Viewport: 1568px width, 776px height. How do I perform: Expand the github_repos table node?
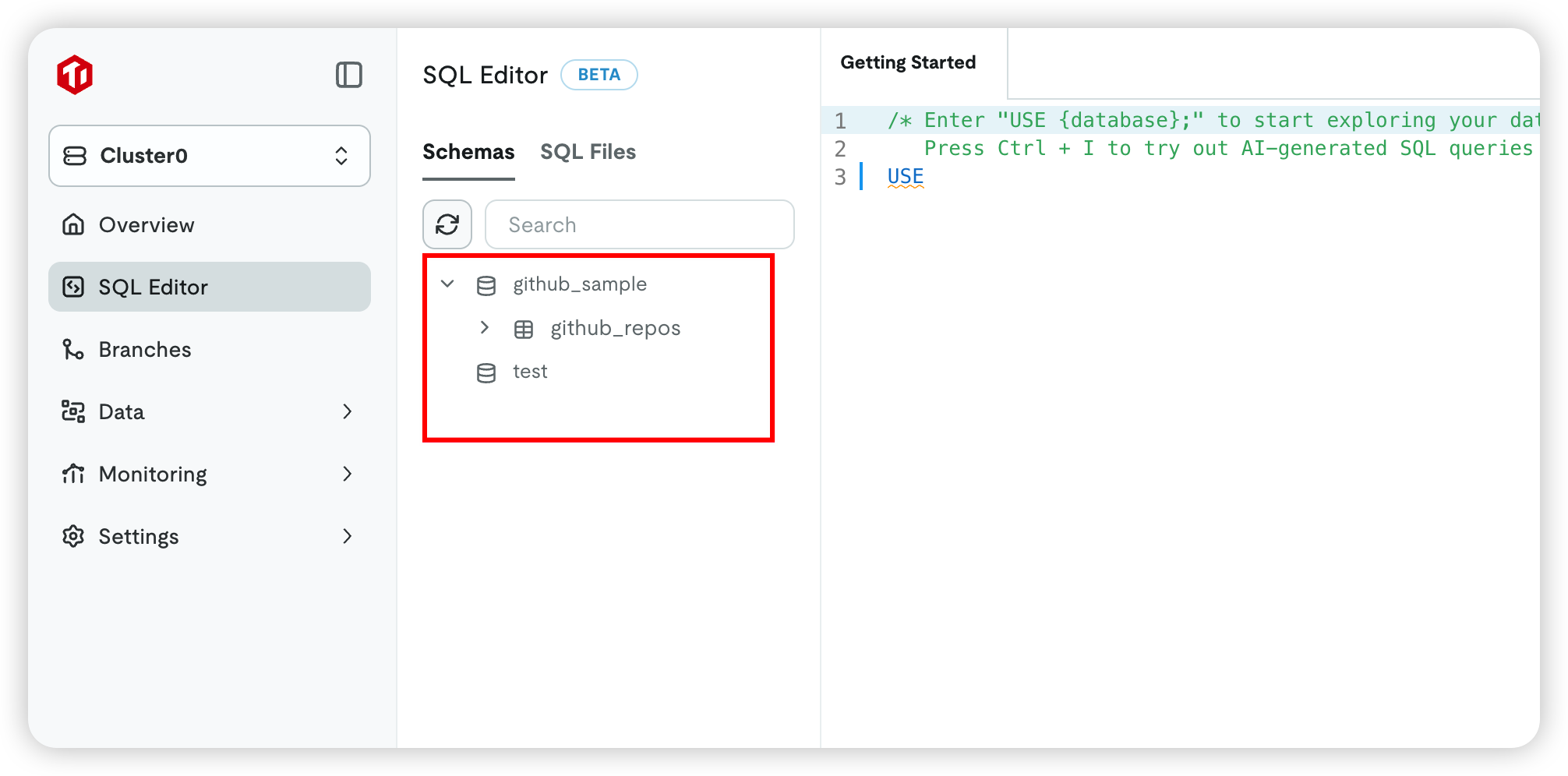(485, 328)
